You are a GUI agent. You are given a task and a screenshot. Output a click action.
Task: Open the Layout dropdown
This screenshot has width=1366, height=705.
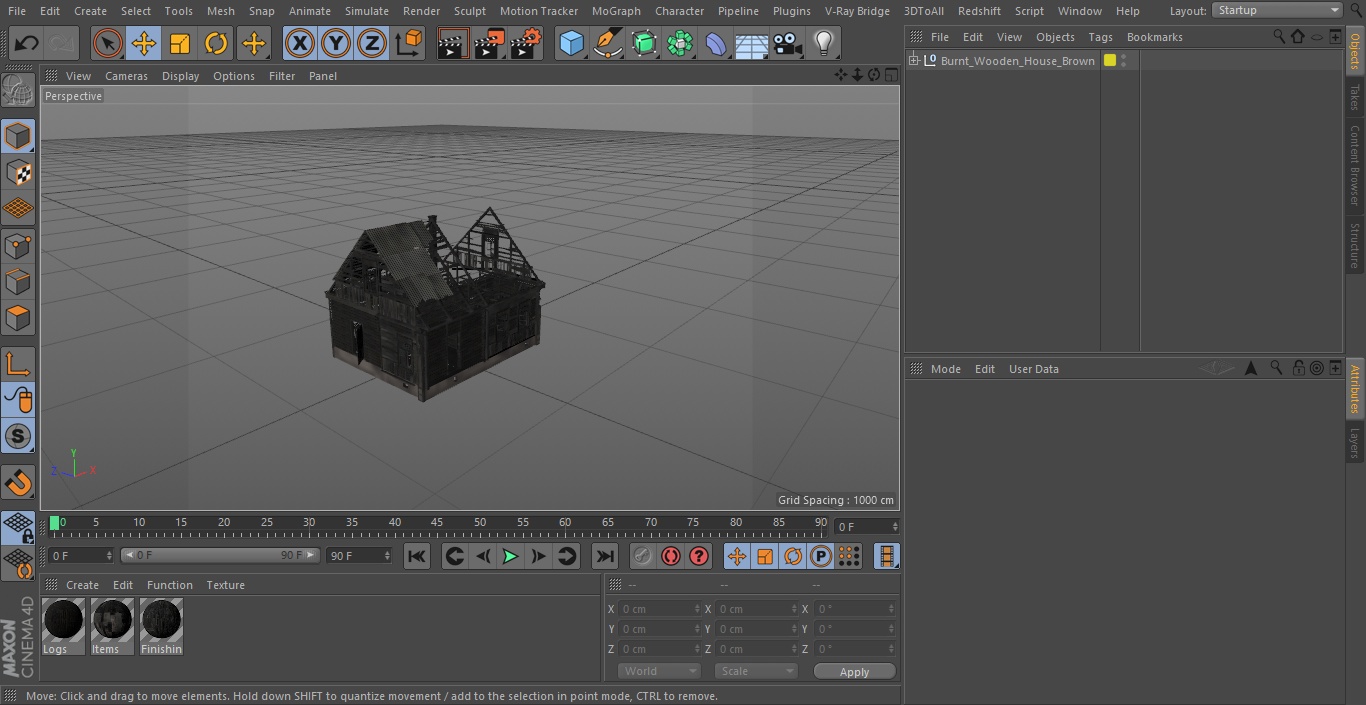pyautogui.click(x=1277, y=10)
